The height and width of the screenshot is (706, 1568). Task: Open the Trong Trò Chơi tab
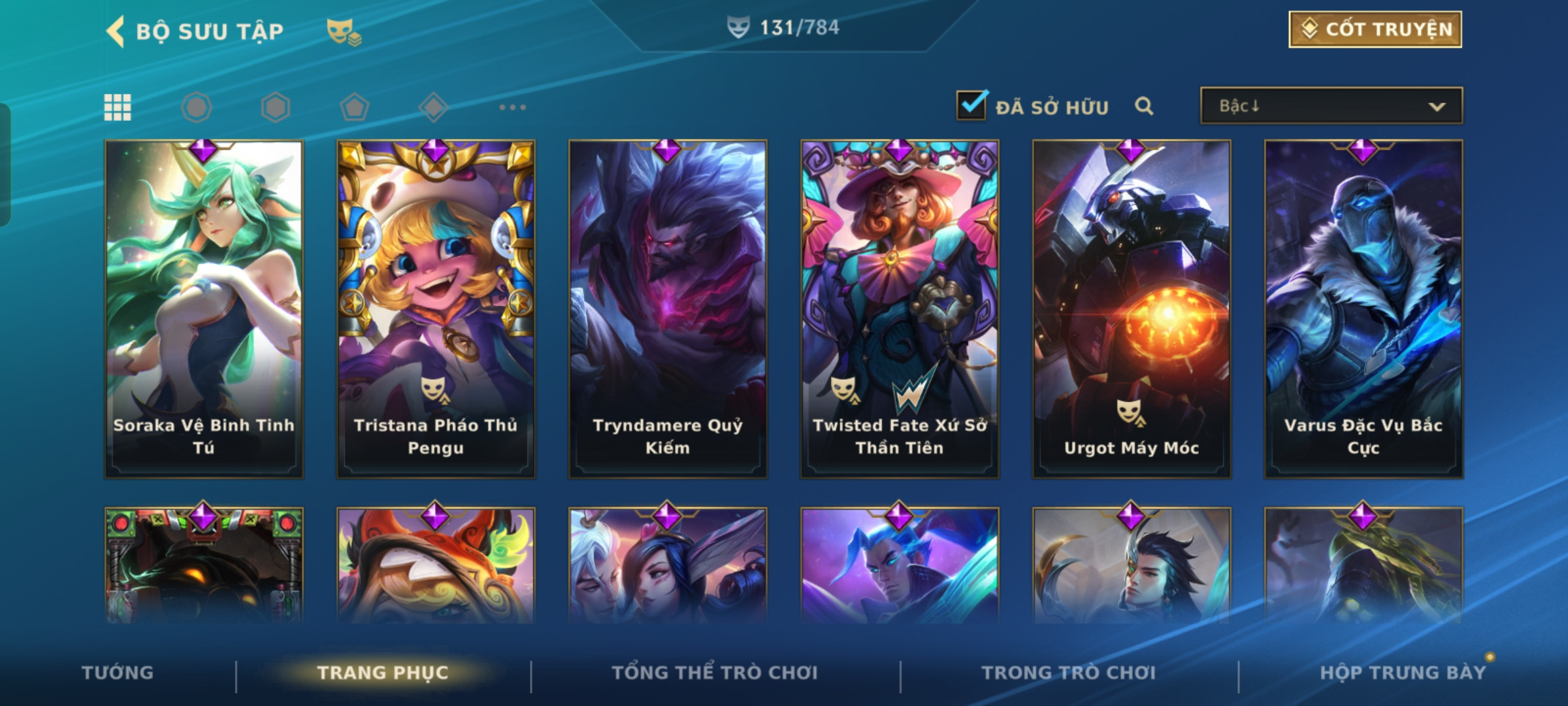(x=1069, y=672)
